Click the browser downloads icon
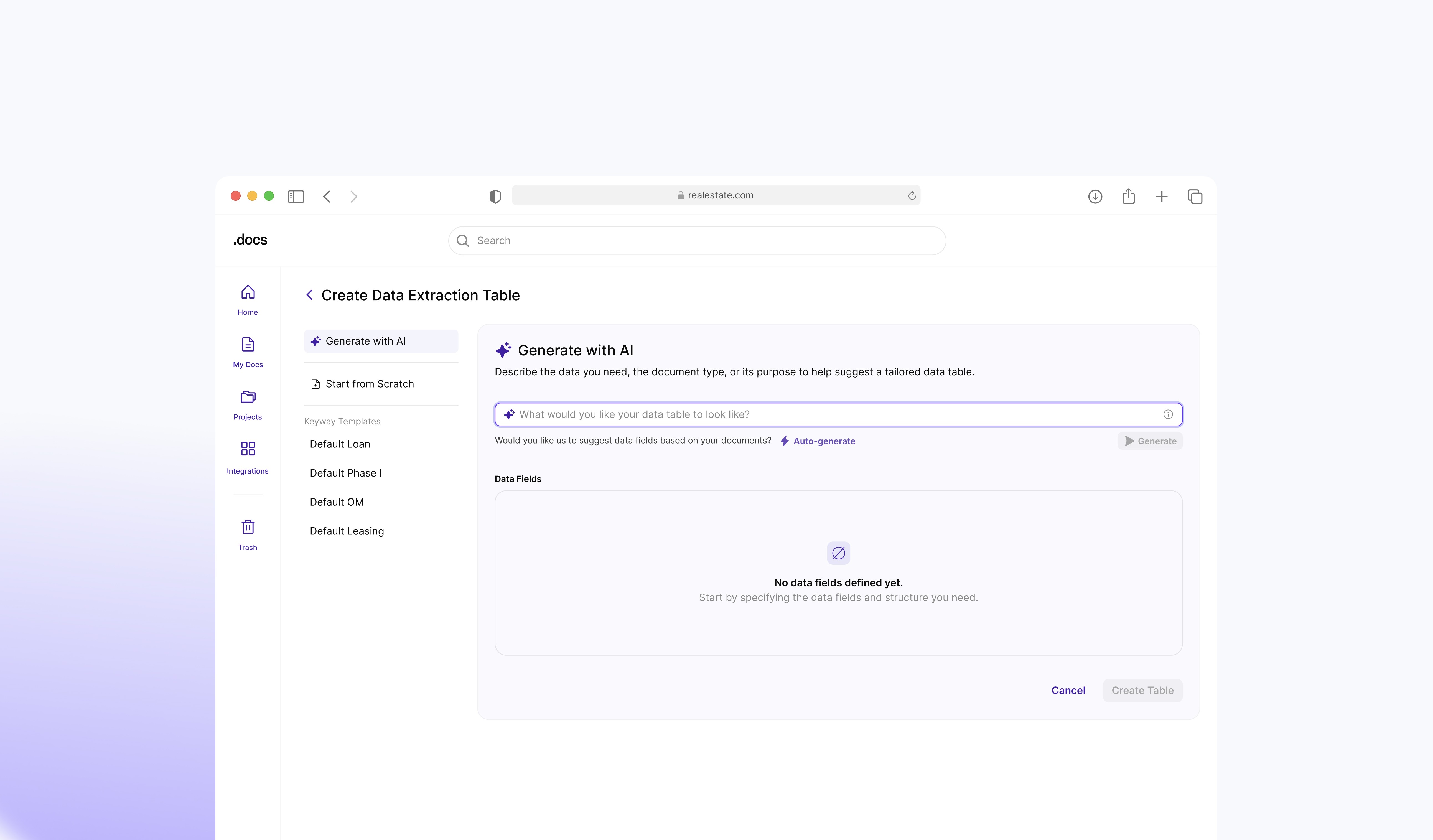The width and height of the screenshot is (1433, 840). coord(1095,197)
